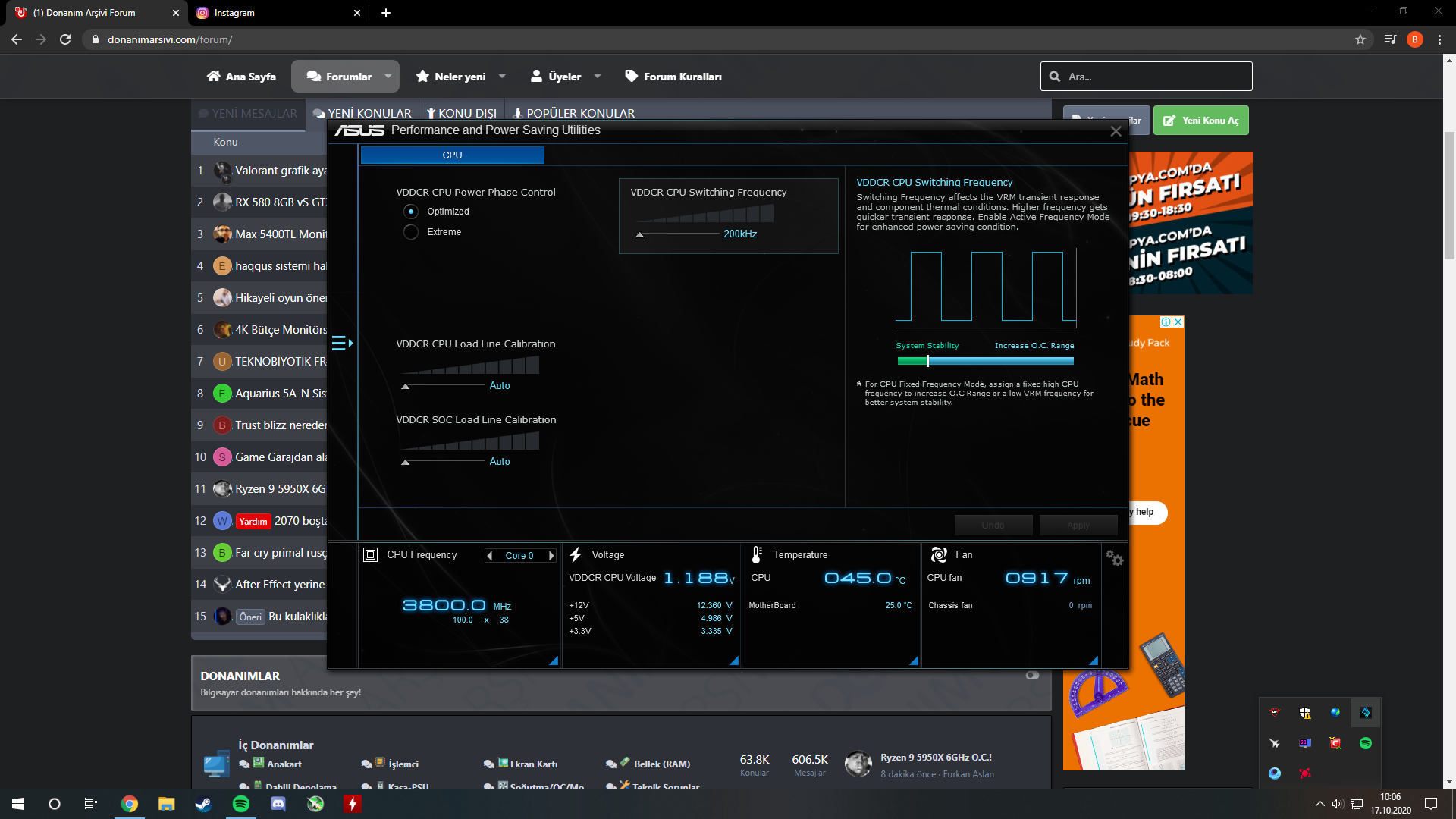Open the Ryzen 9 5950X 6GHz O.C.! thread link

[936, 758]
